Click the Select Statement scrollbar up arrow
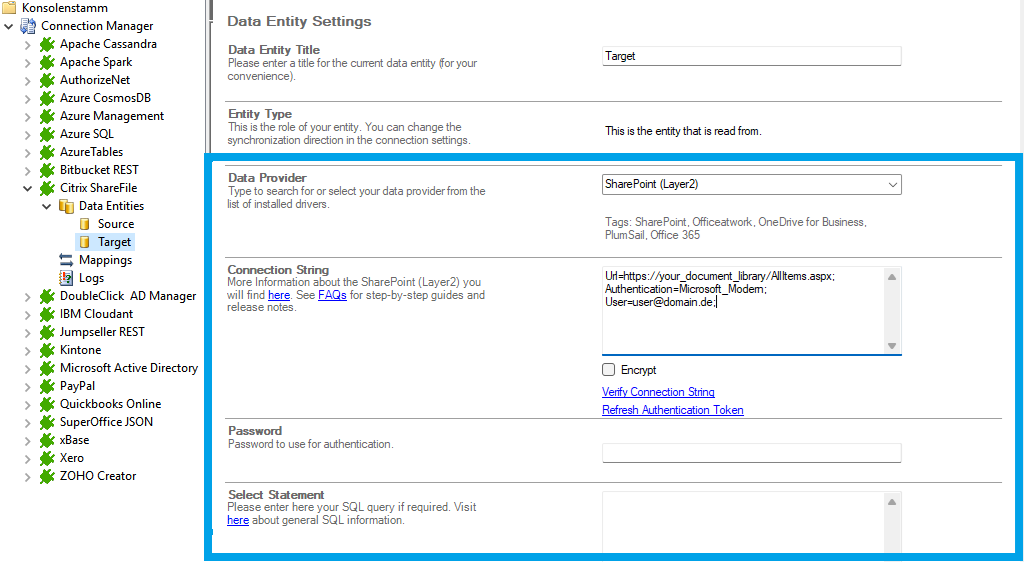Image resolution: width=1024 pixels, height=562 pixels. pyautogui.click(x=892, y=502)
